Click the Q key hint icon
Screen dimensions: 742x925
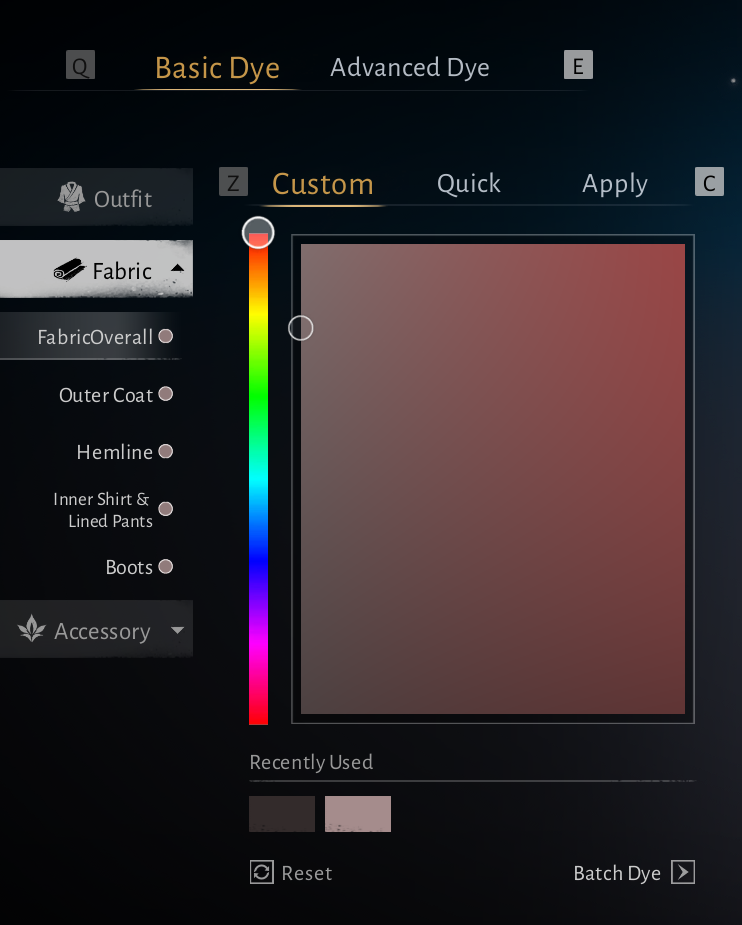(x=80, y=65)
